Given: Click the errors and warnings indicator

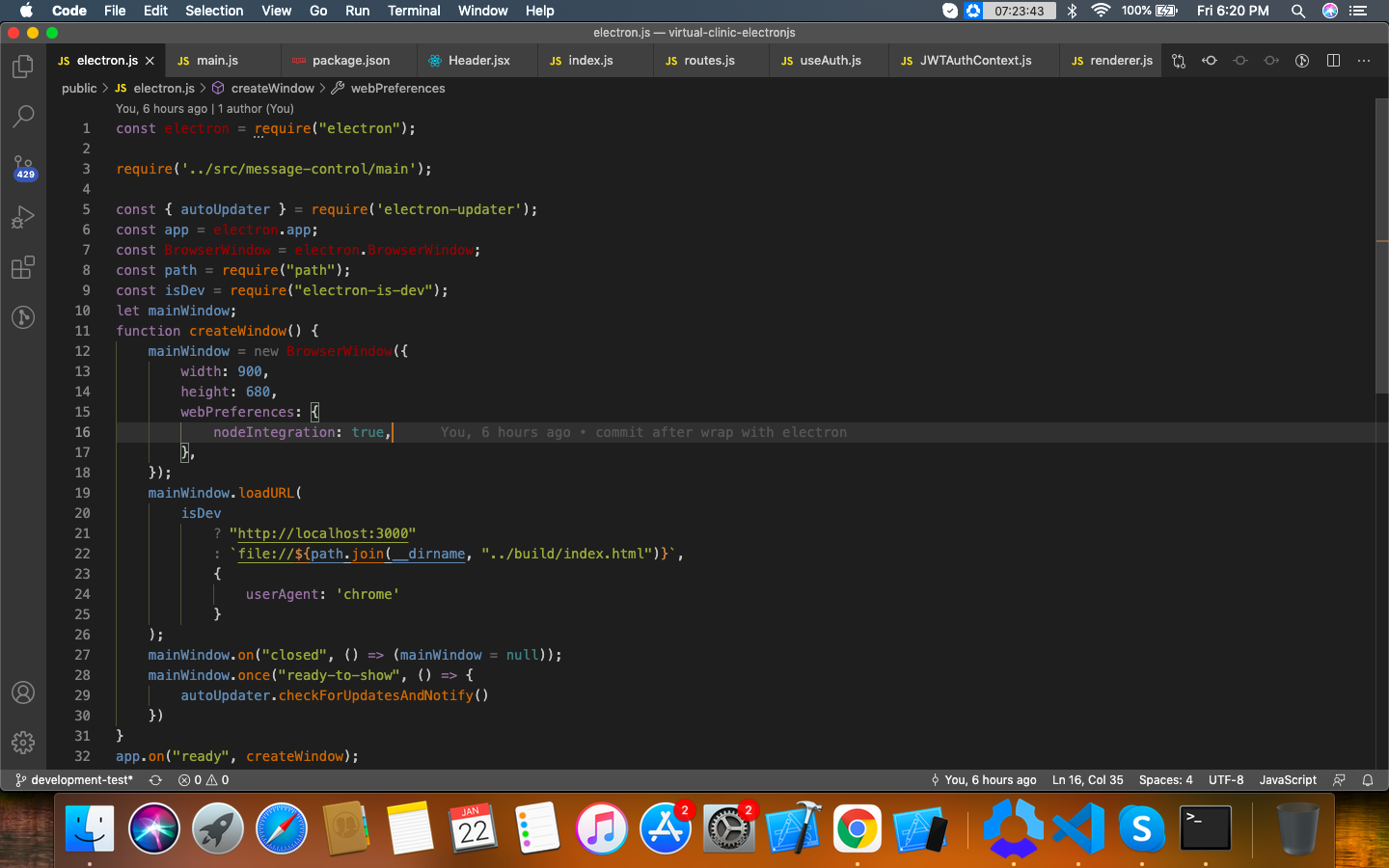Looking at the screenshot, I should pyautogui.click(x=200, y=779).
